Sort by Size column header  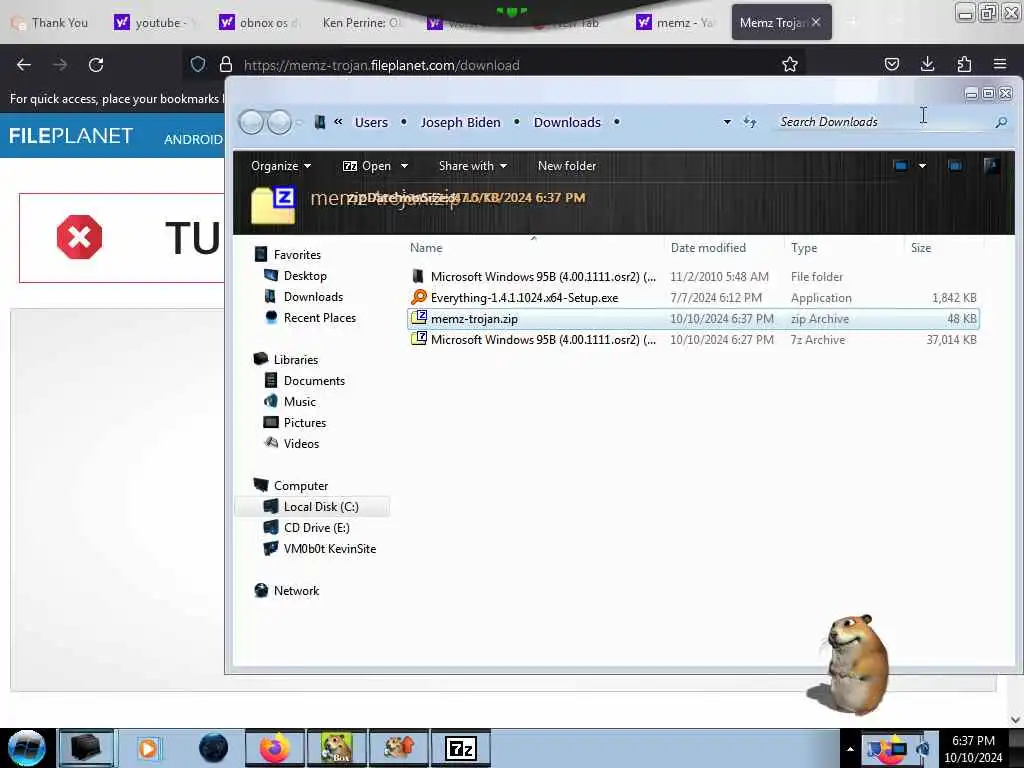(x=921, y=248)
